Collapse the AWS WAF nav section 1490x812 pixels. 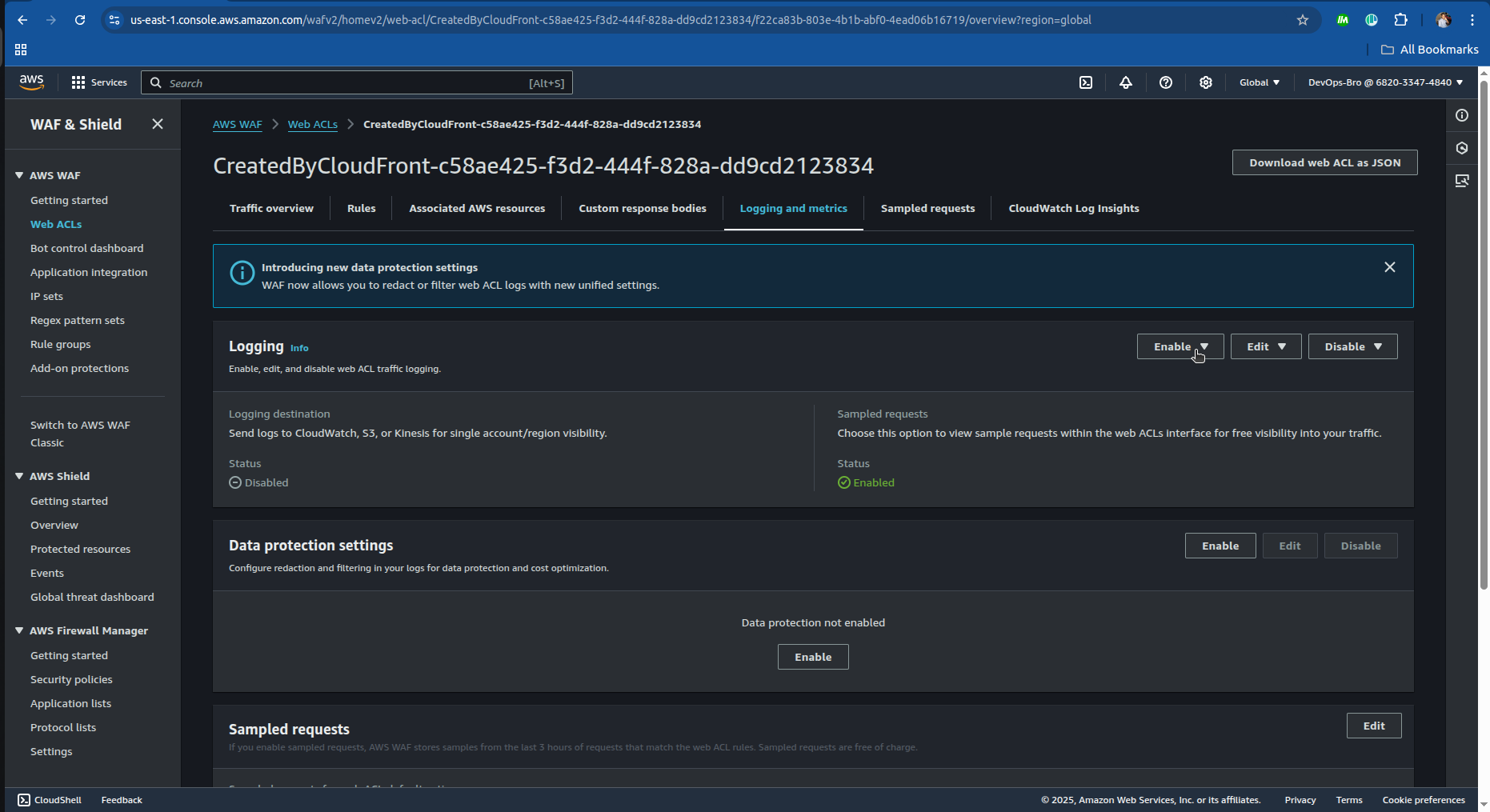pos(19,175)
